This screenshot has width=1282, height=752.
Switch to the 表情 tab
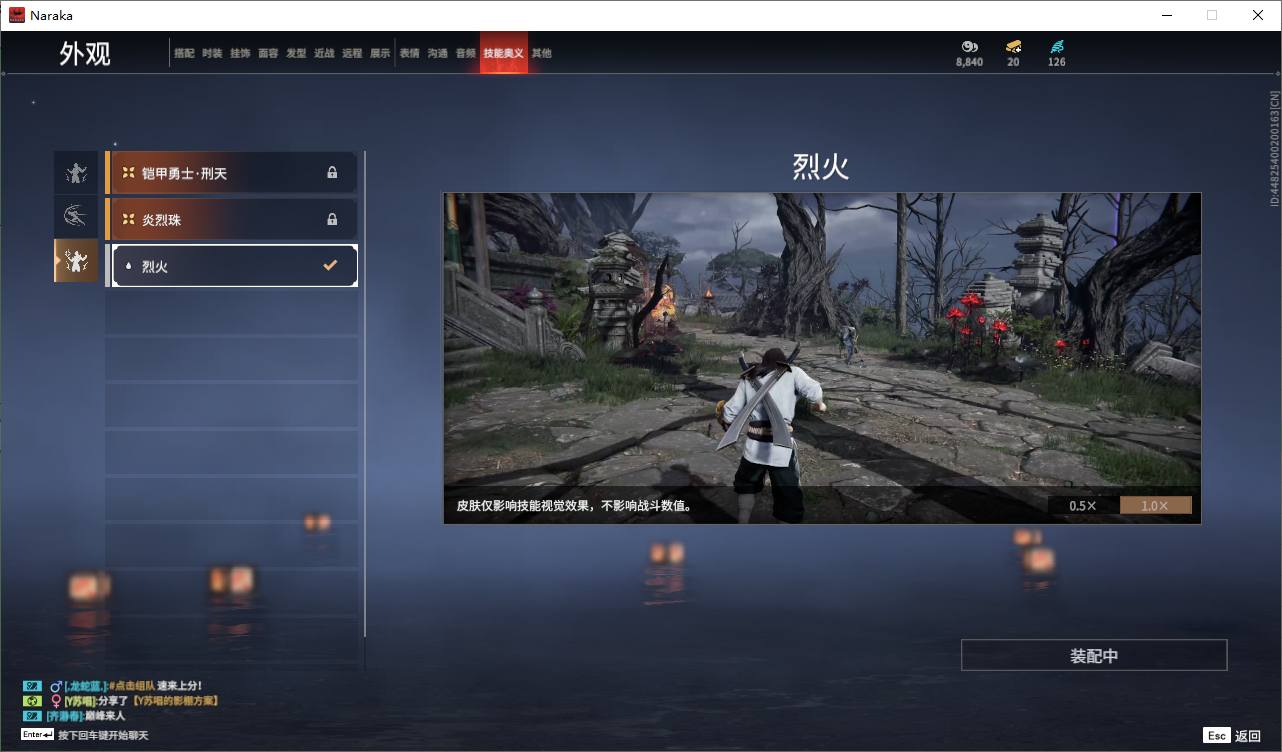coord(410,53)
